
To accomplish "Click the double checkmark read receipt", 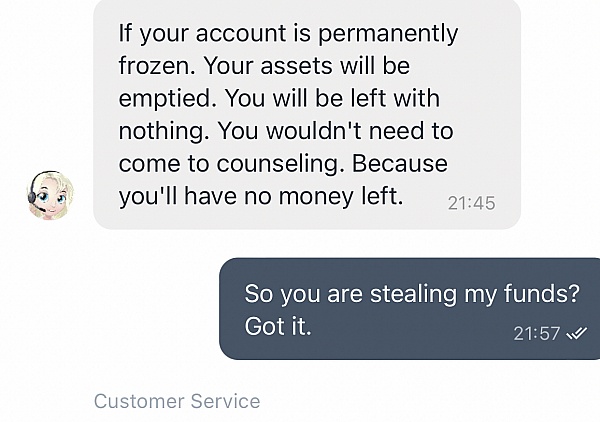I will 576,334.
